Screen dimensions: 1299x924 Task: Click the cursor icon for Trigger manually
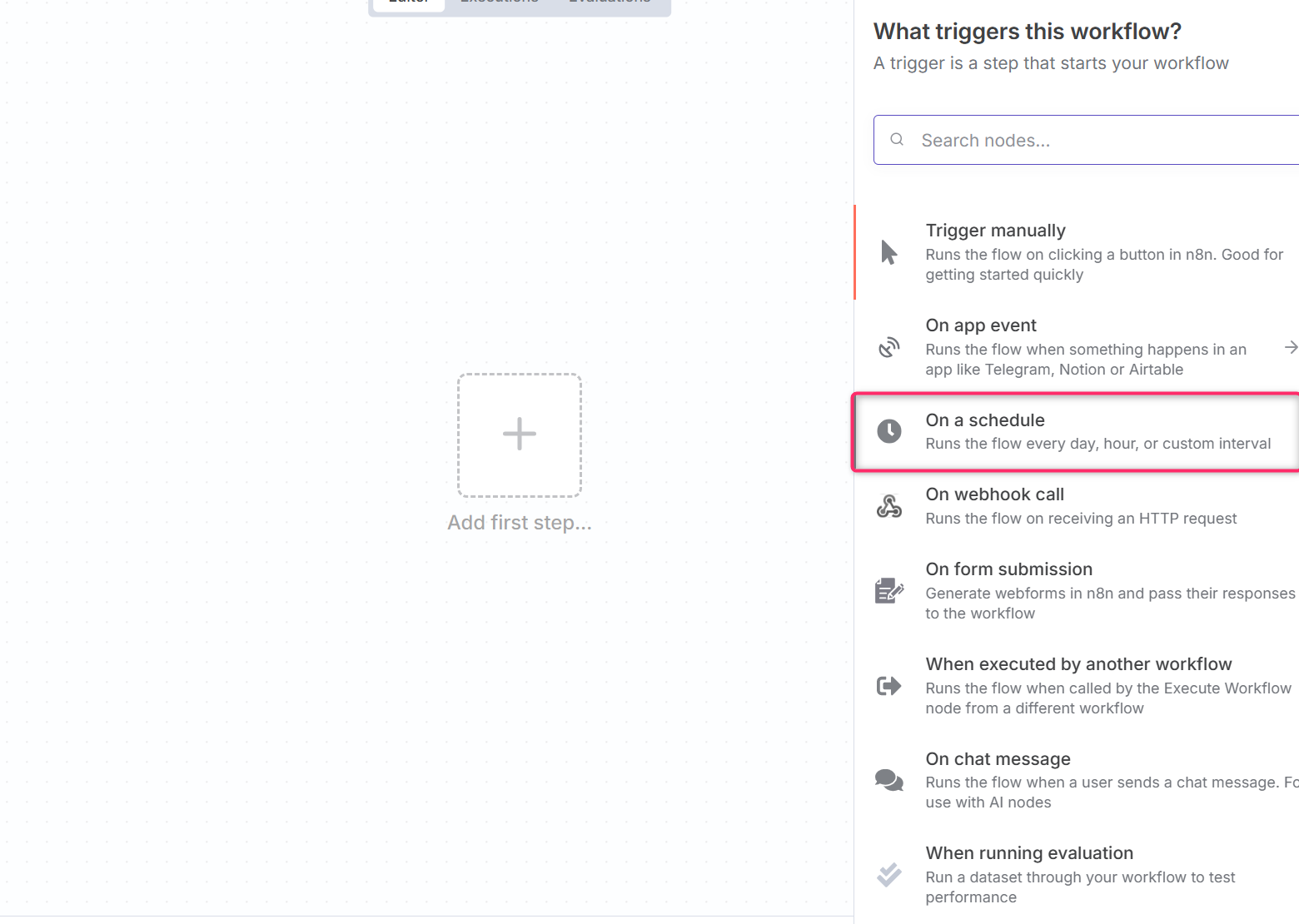pyautogui.click(x=888, y=252)
